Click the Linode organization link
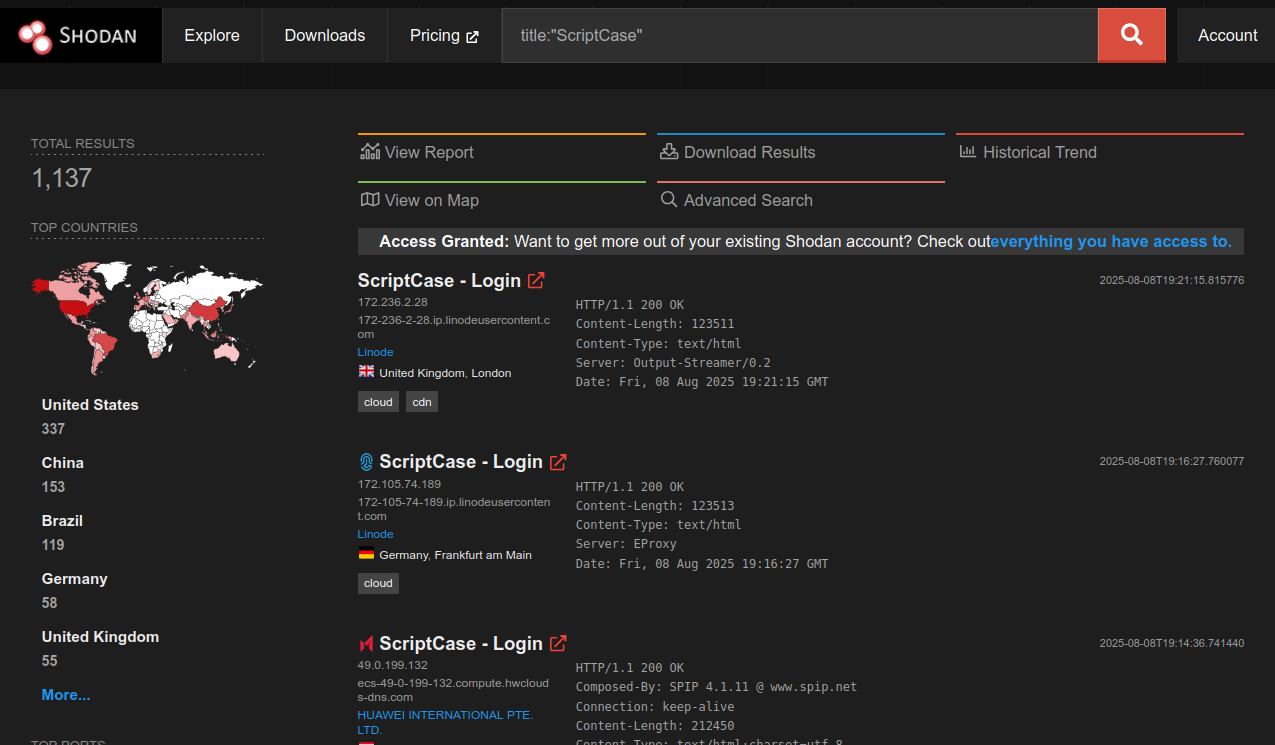Image resolution: width=1275 pixels, height=745 pixels. [374, 351]
